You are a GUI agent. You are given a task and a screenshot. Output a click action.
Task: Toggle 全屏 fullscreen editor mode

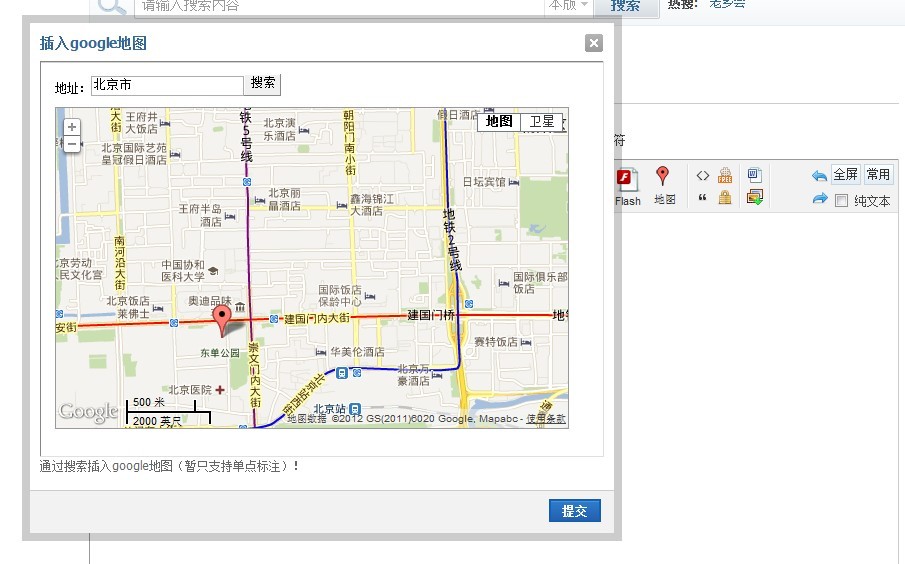845,174
